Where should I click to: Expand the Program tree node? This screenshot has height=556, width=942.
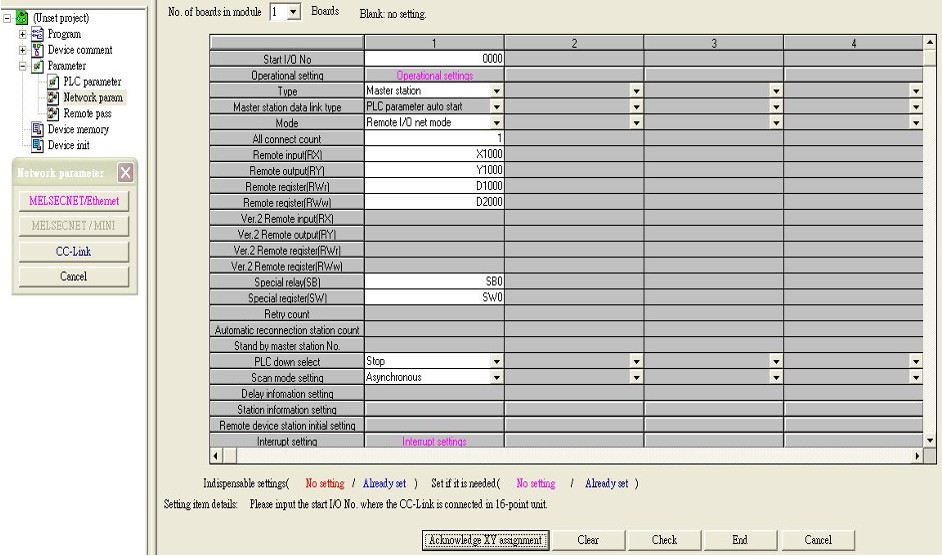23,34
